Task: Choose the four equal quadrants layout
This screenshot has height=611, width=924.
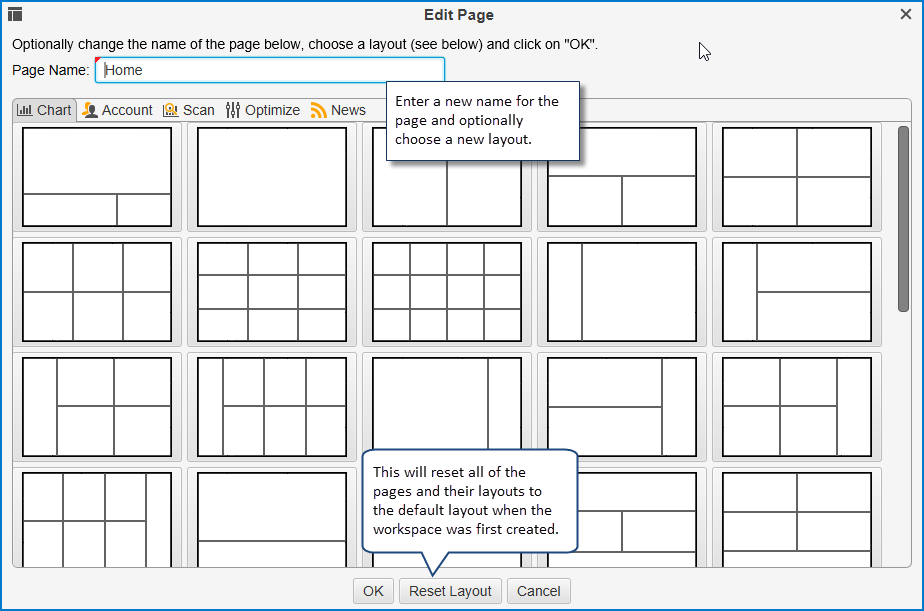Action: pyautogui.click(x=797, y=177)
